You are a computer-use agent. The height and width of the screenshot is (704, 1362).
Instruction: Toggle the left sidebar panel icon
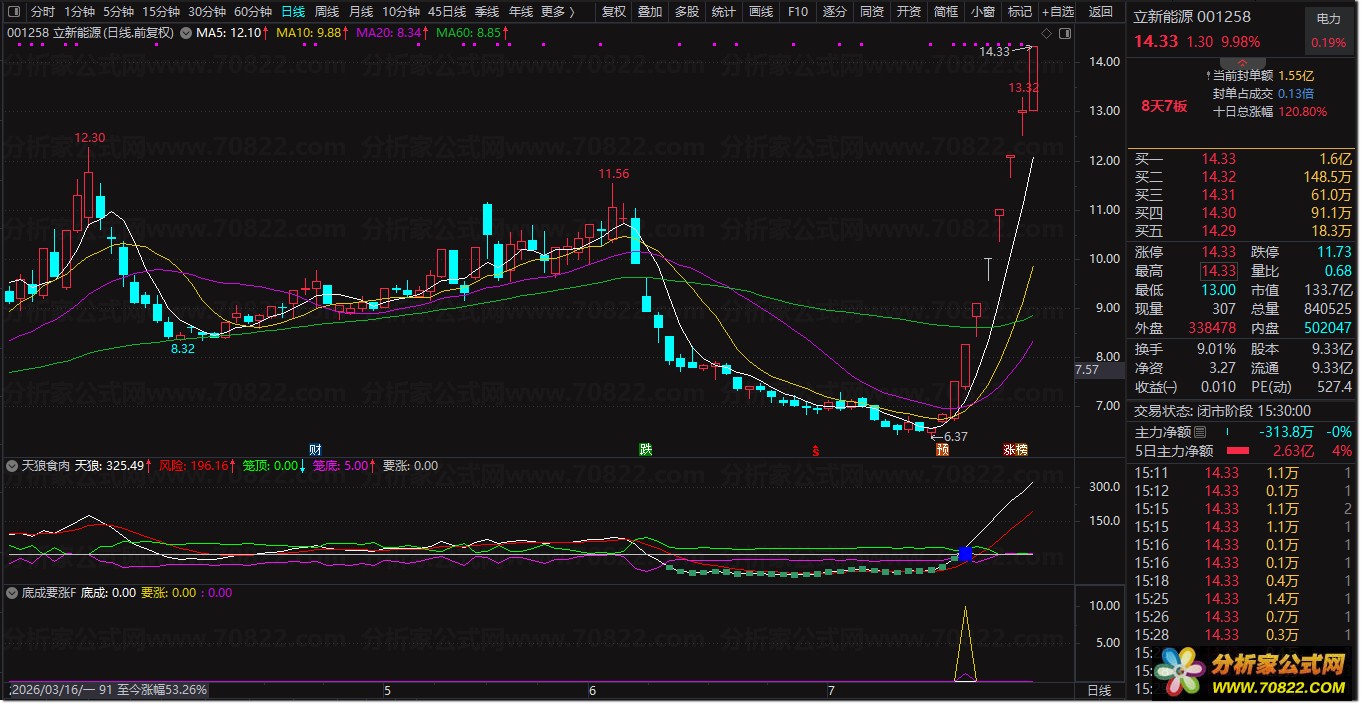pyautogui.click(x=12, y=13)
